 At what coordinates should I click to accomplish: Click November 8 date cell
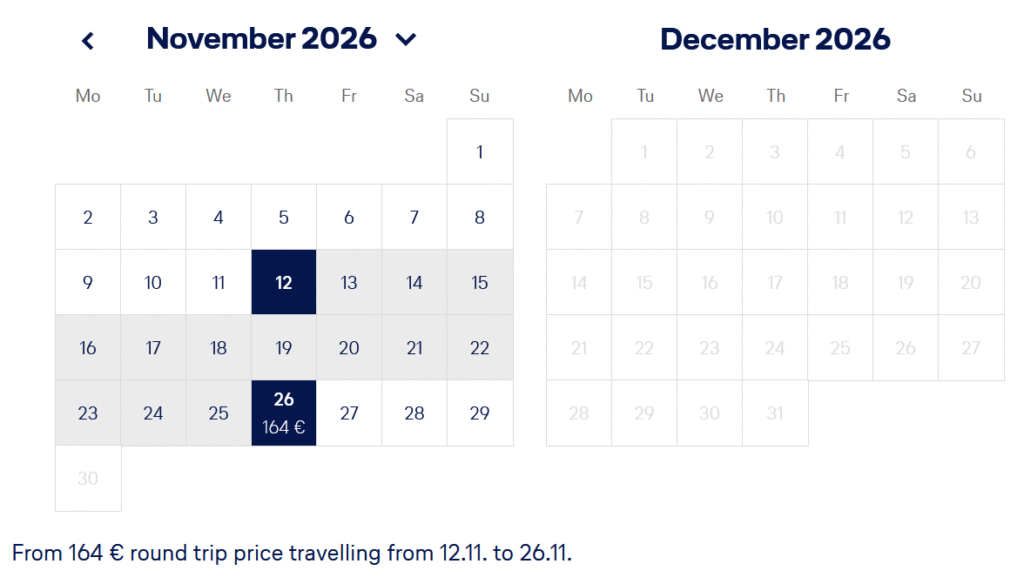pos(480,217)
